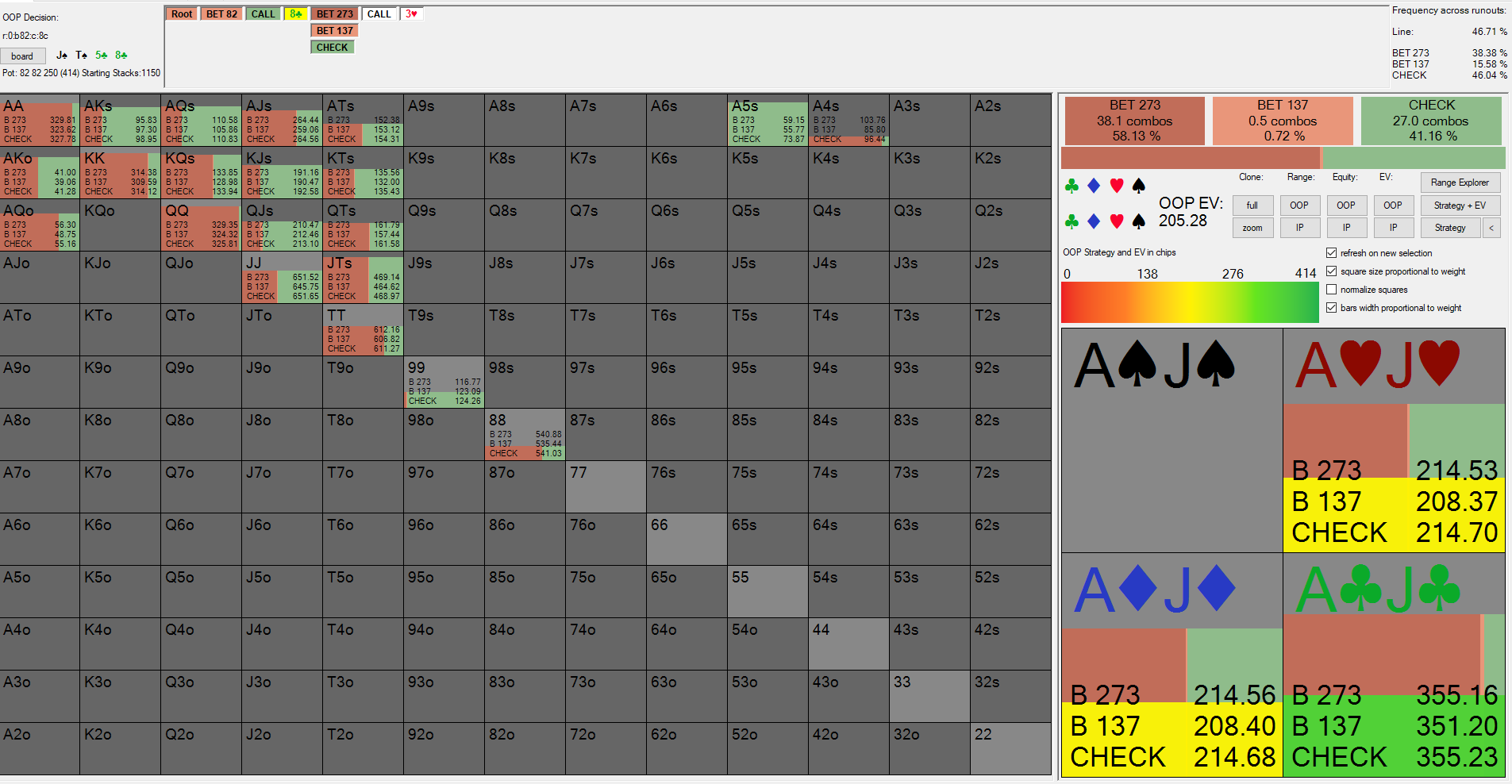Select the red heart icon in top suit row
Screen dimensions: 1512x784
(1117, 186)
